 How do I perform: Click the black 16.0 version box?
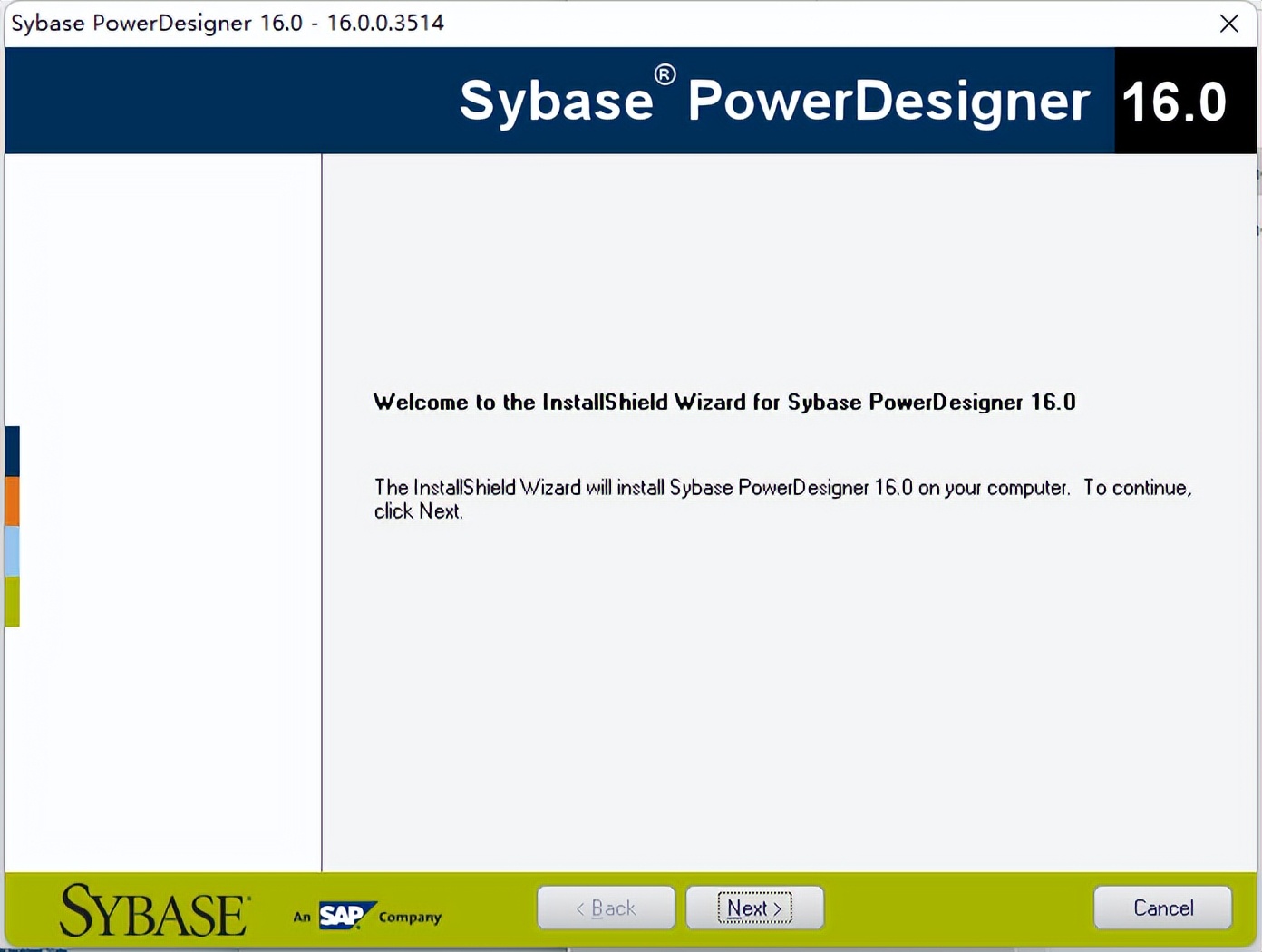1175,101
